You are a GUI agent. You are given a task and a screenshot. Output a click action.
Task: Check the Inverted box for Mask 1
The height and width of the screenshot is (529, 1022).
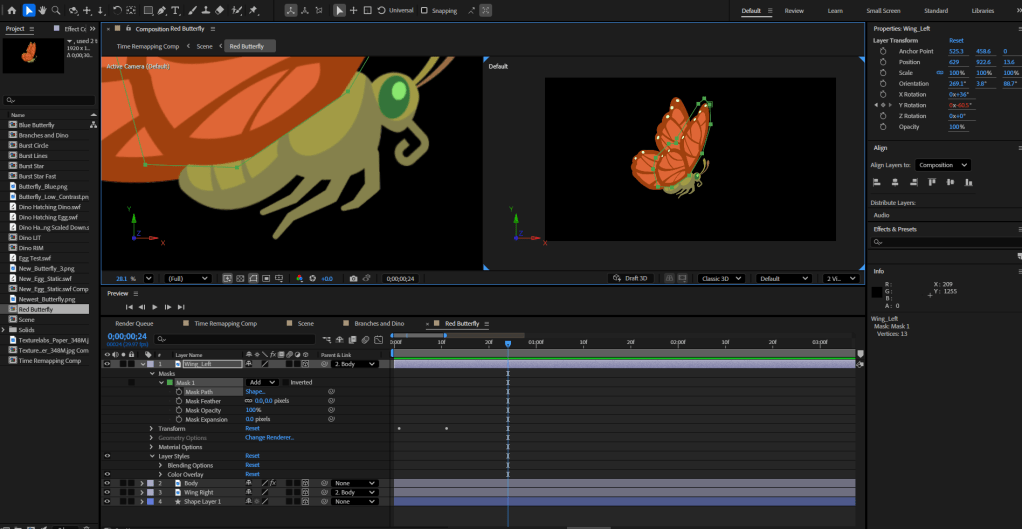pos(284,382)
